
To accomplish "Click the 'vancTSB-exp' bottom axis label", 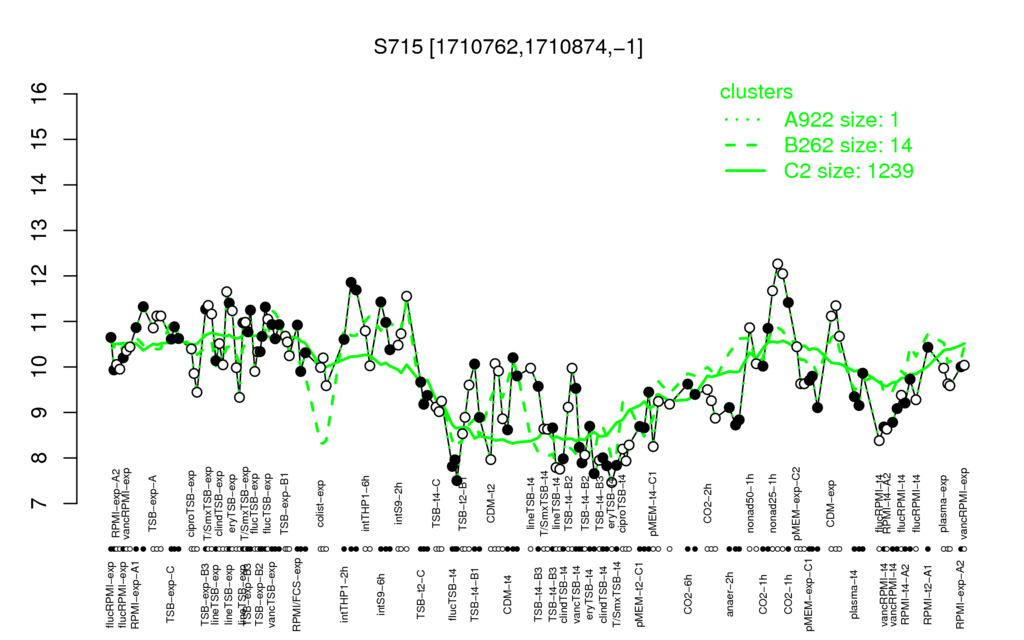I will click(272, 592).
